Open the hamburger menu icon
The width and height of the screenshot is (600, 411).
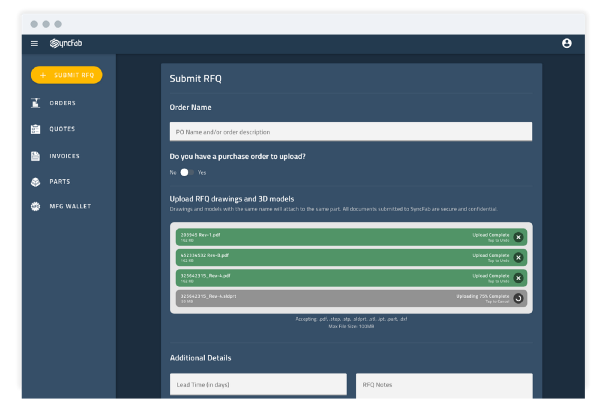pos(34,44)
